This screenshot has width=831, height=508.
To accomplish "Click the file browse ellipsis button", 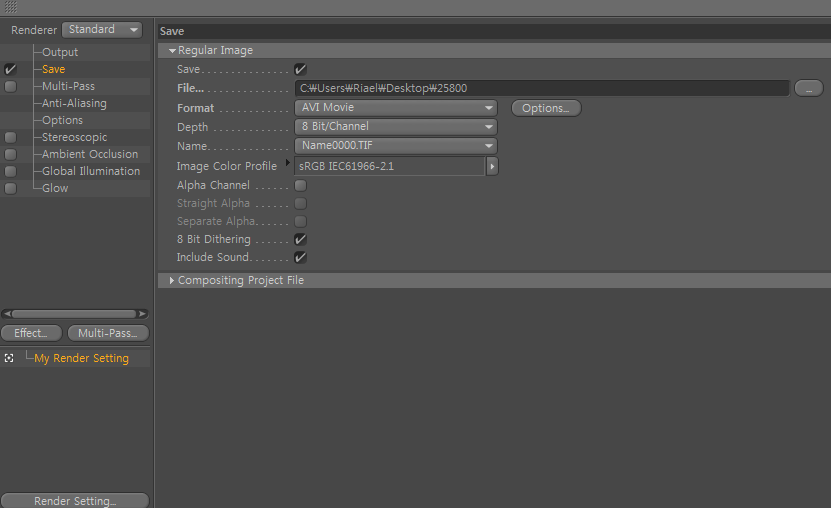I will click(808, 89).
